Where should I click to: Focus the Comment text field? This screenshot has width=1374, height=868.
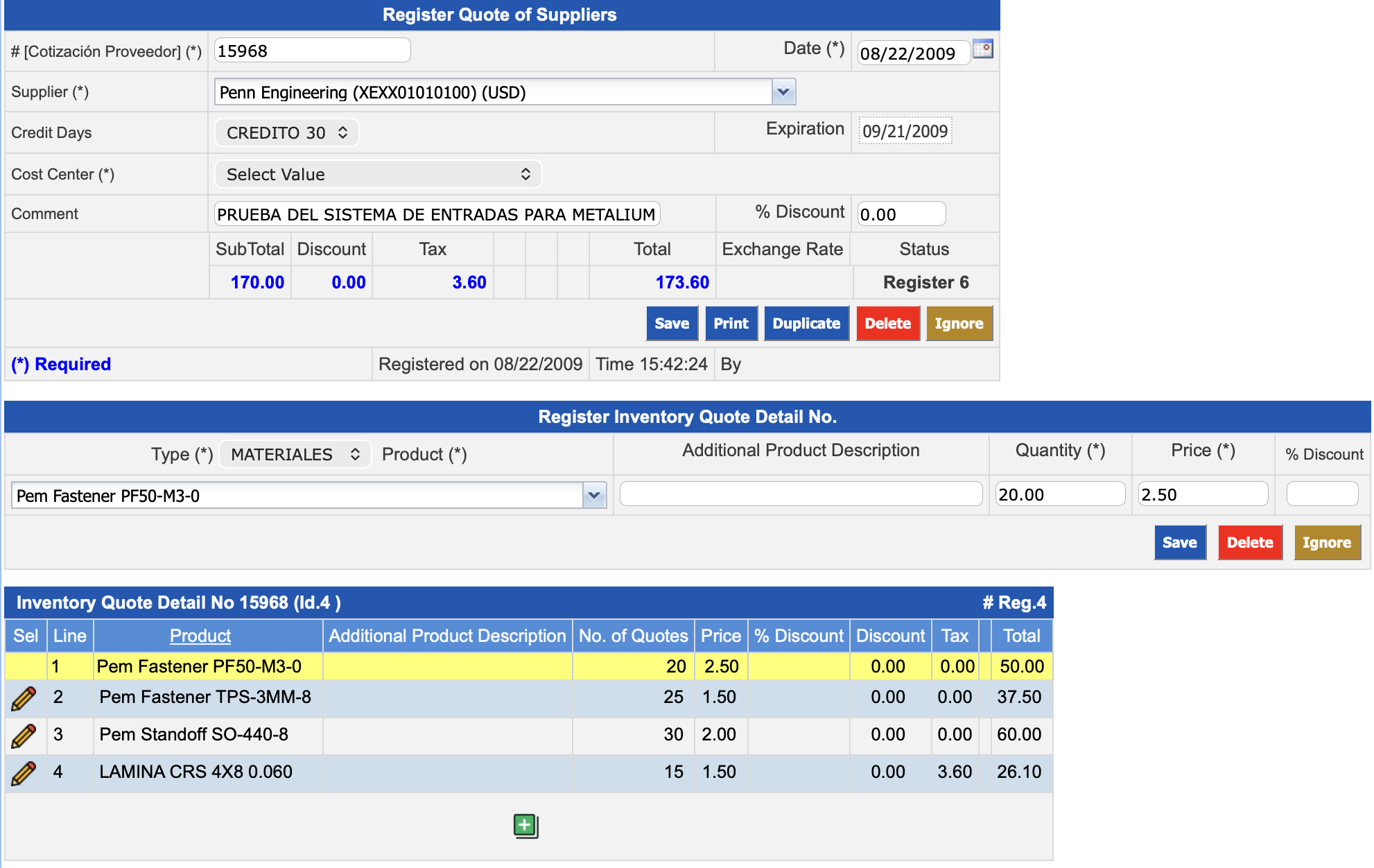pyautogui.click(x=437, y=214)
